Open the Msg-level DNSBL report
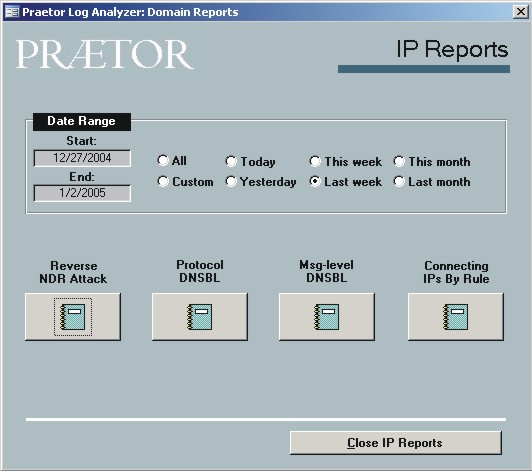The height and width of the screenshot is (471, 532). click(327, 317)
